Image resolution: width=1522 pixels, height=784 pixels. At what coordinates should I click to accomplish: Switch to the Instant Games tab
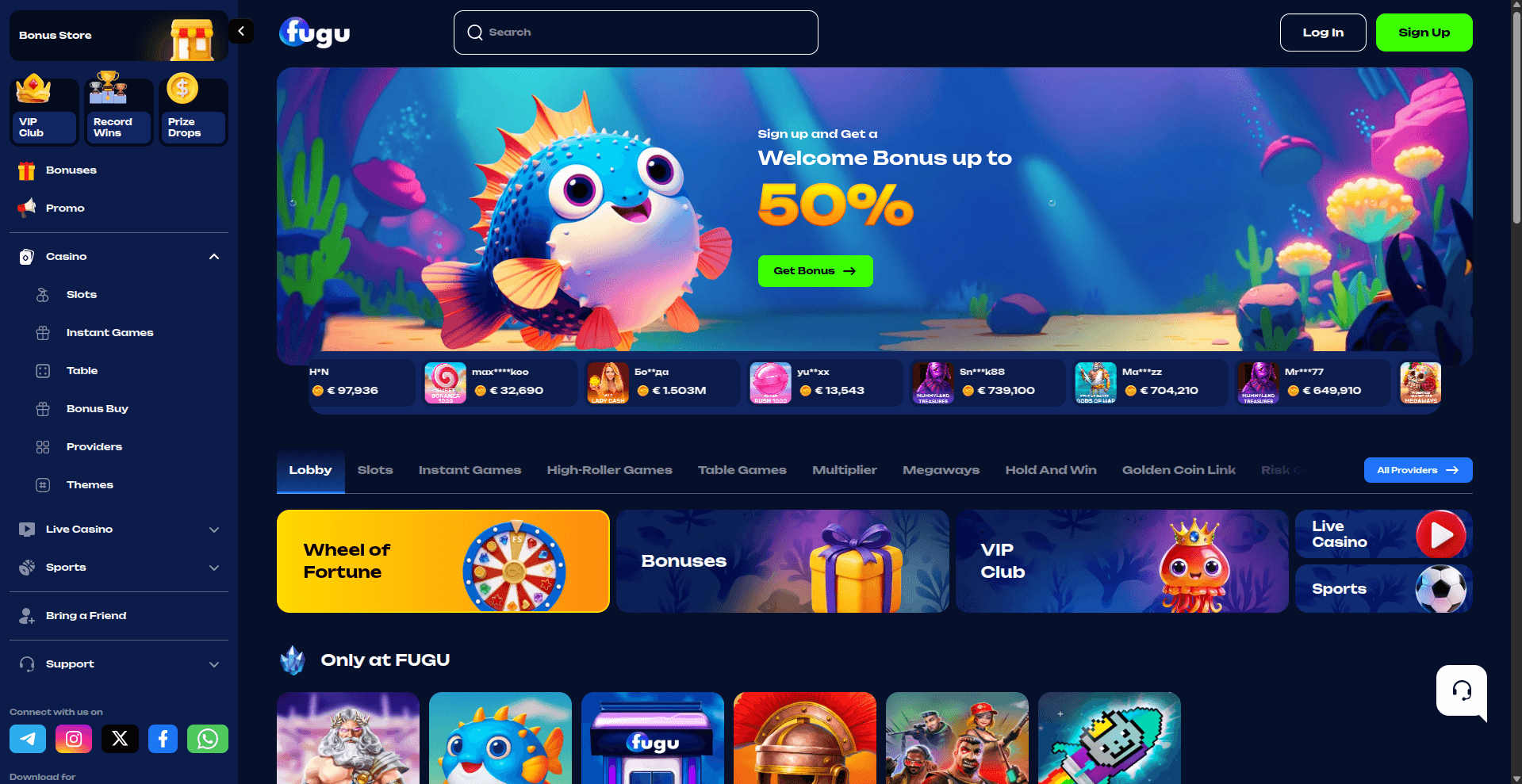(x=470, y=470)
